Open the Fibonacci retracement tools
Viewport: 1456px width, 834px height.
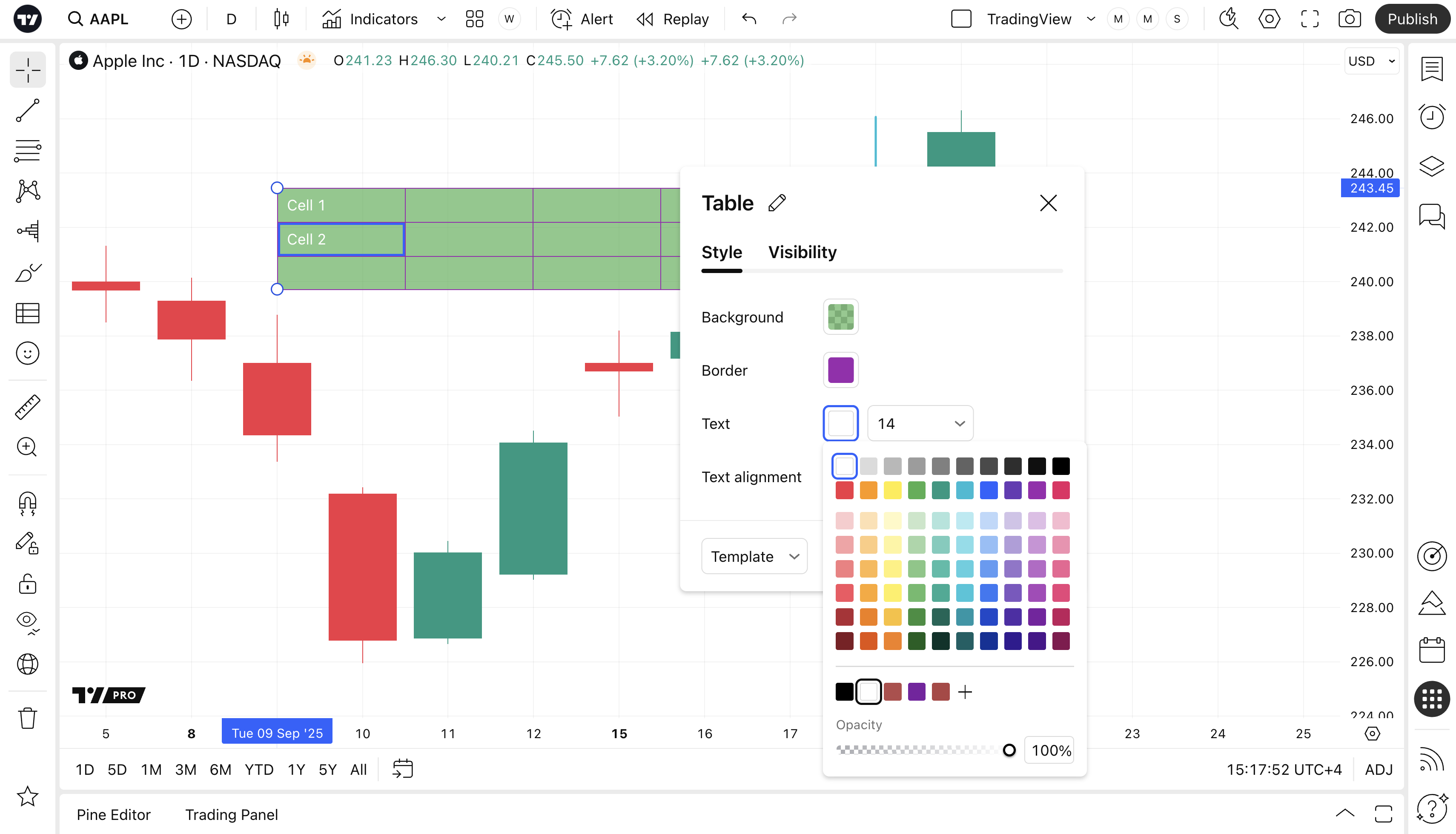click(x=28, y=151)
